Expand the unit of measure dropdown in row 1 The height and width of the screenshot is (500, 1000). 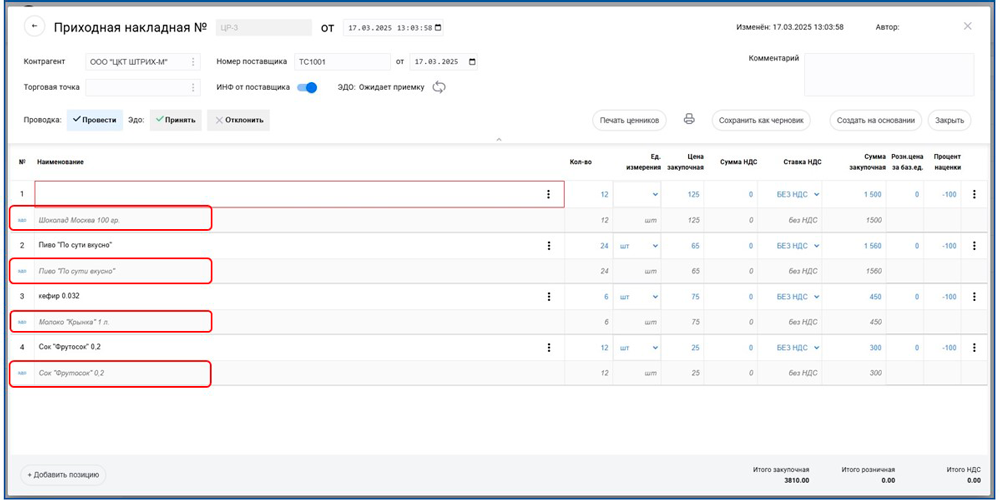click(655, 195)
